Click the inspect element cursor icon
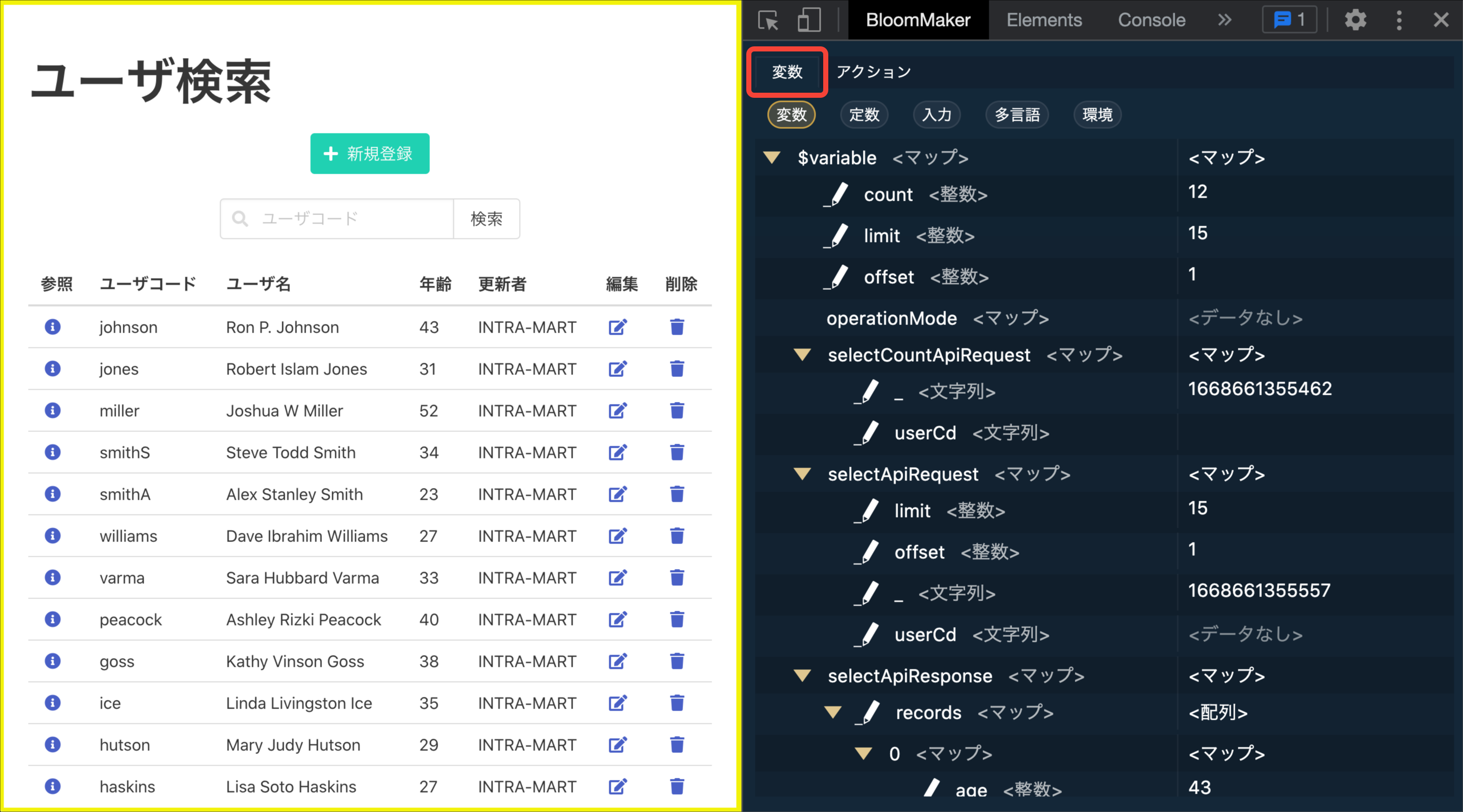The image size is (1463, 812). pyautogui.click(x=768, y=20)
